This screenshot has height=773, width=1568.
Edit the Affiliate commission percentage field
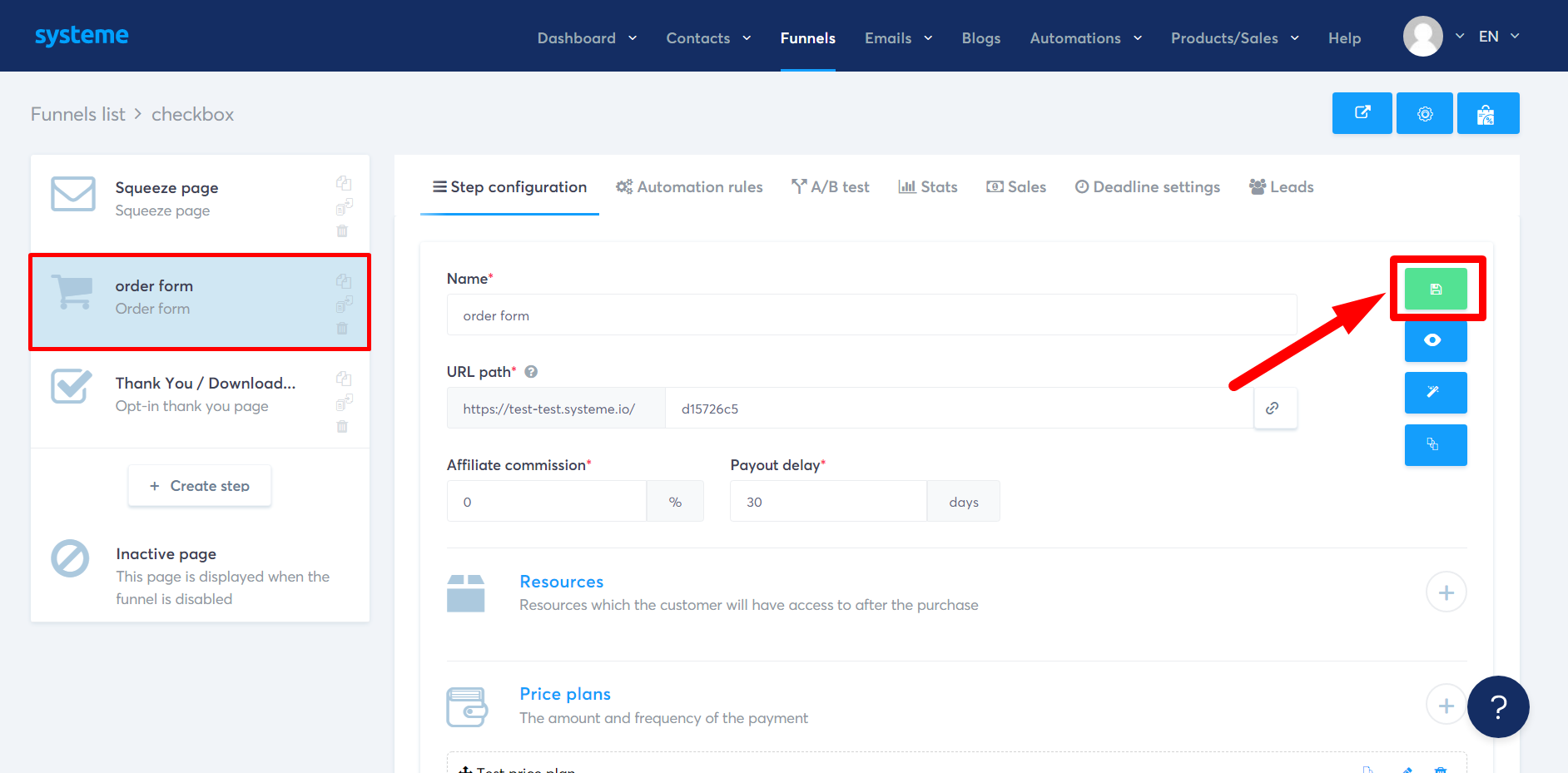(x=546, y=501)
